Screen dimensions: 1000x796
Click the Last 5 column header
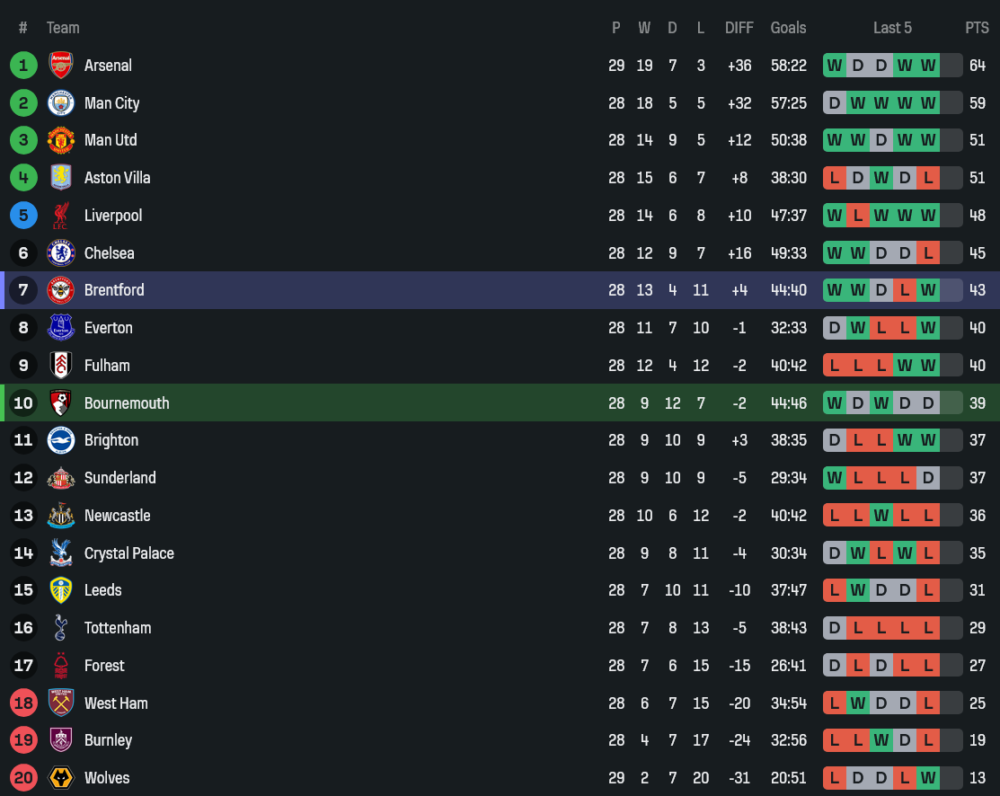[892, 28]
